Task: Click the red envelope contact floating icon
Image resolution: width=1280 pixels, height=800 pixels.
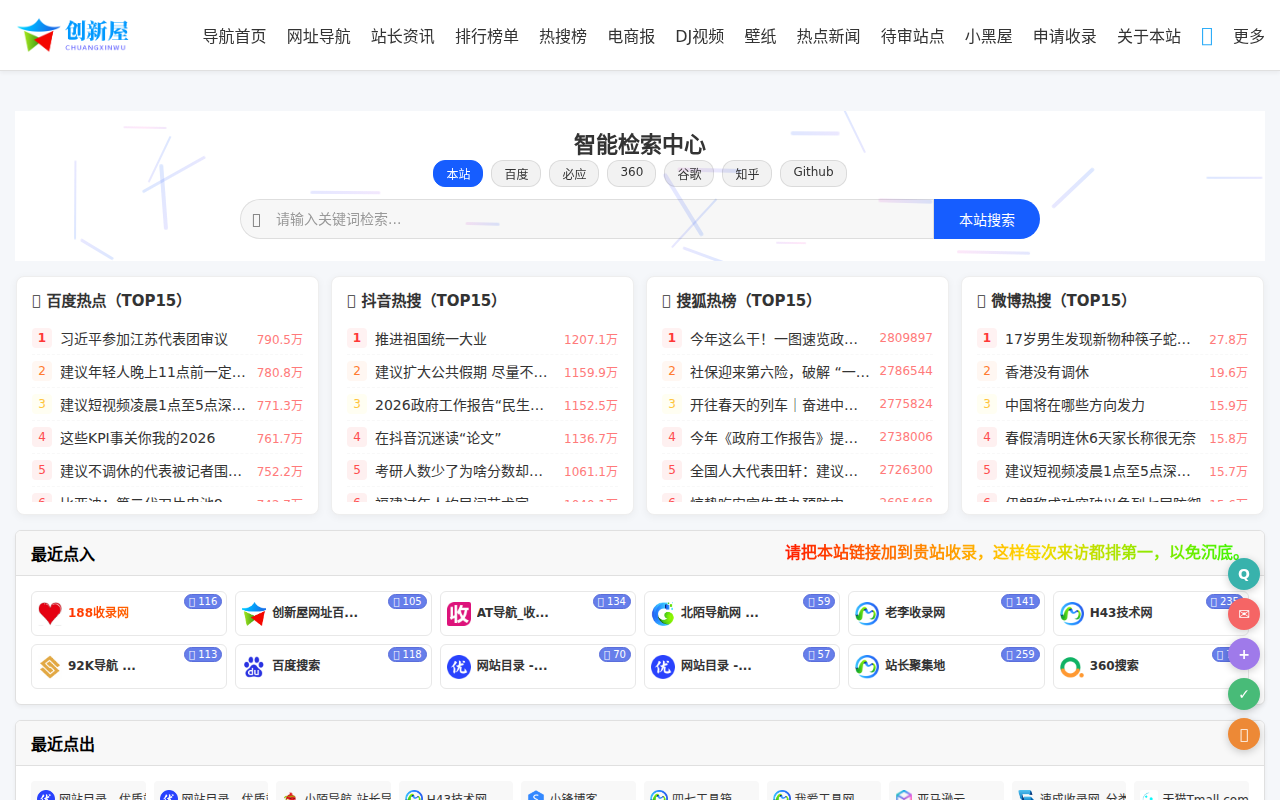Action: click(x=1243, y=613)
